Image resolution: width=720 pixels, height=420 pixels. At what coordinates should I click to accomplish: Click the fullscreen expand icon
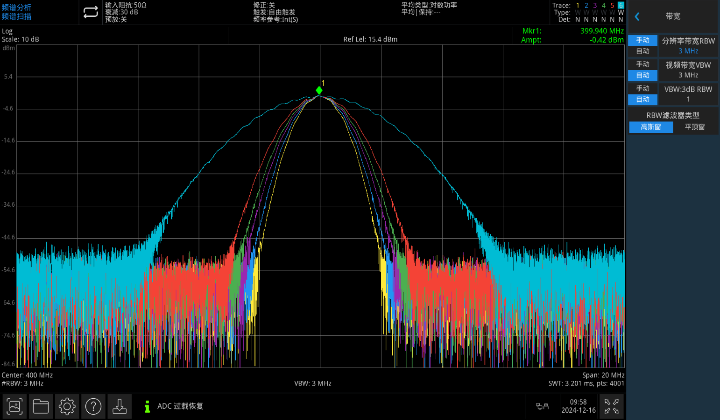pos(610,406)
